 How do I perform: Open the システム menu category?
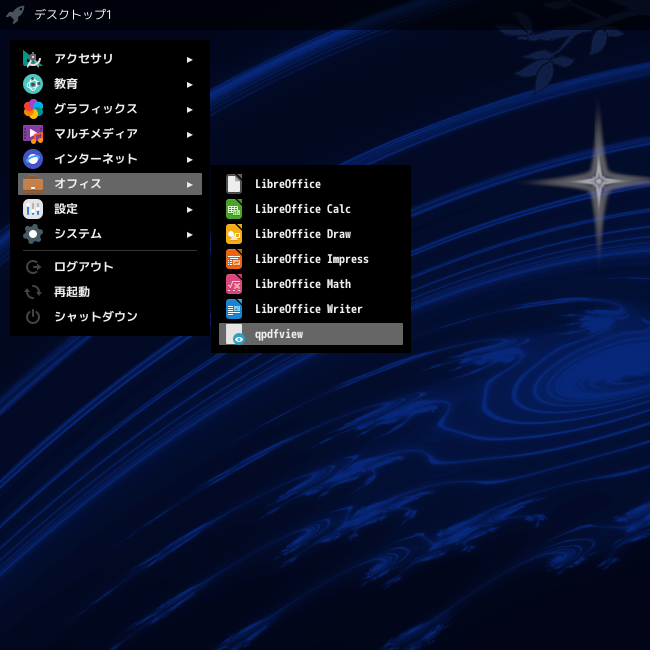point(110,234)
